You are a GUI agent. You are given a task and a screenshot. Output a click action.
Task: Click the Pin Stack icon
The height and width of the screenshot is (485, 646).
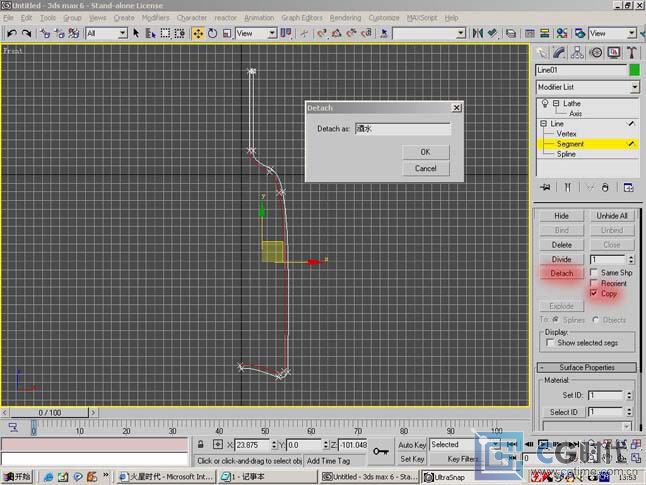click(545, 187)
